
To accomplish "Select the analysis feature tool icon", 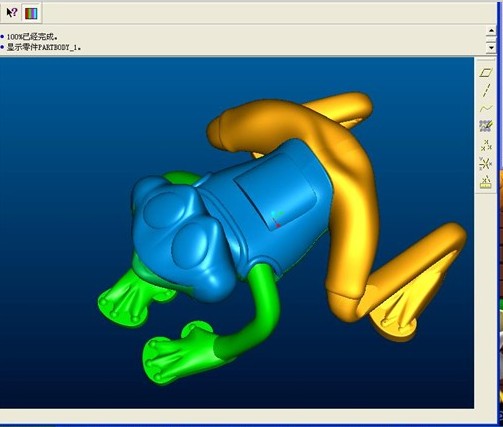I will [x=486, y=182].
